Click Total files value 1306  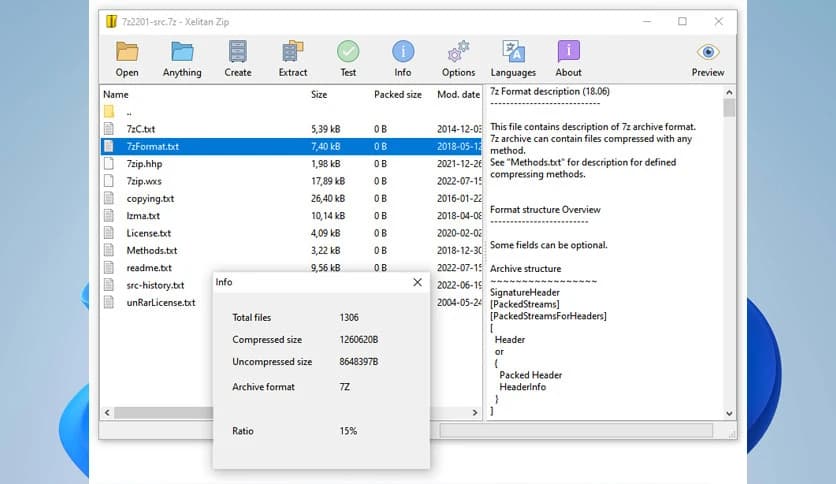349,317
